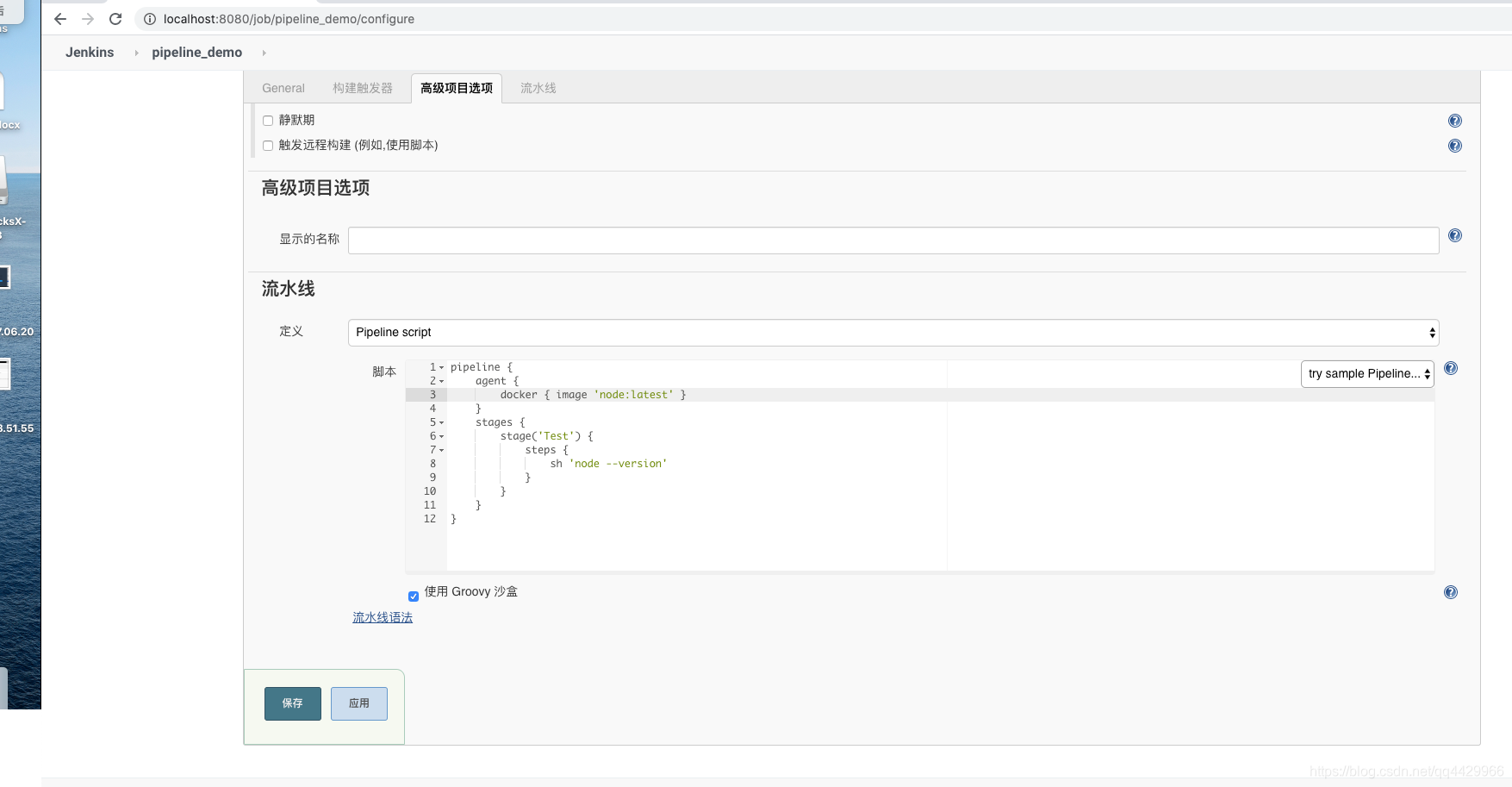This screenshot has width=1512, height=787.
Task: Click code line sh 'node --version'
Action: (x=608, y=464)
